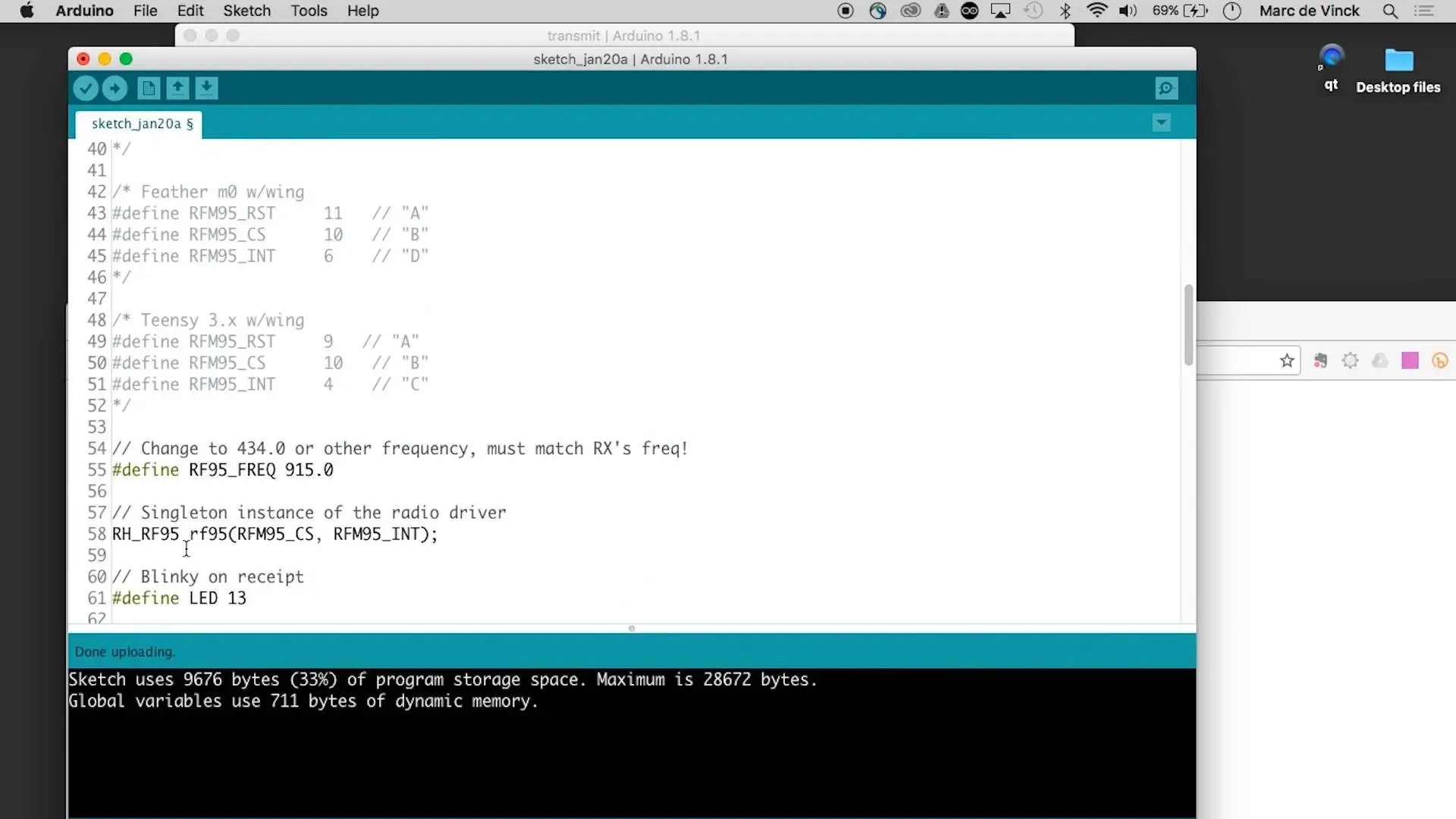This screenshot has width=1456, height=819.
Task: Click the screen recording icon in menu bar
Action: 846,11
